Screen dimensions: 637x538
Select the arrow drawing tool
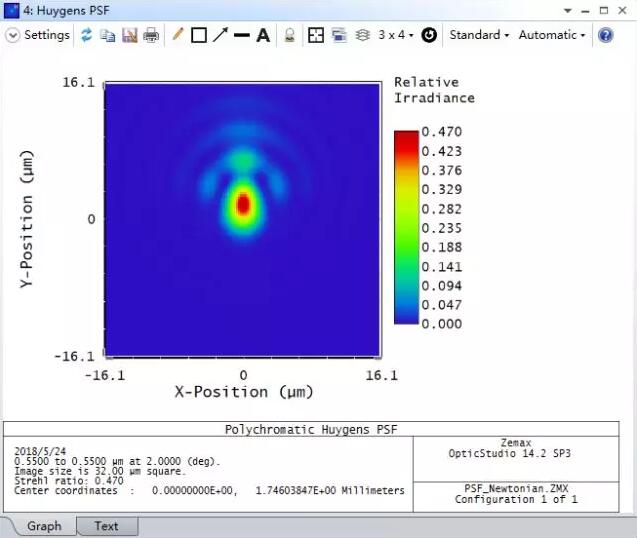220,35
